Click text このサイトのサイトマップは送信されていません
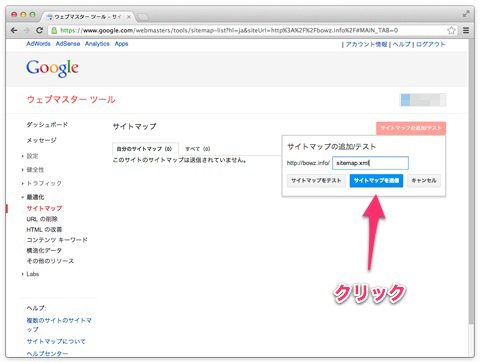The width and height of the screenshot is (480, 363). pyautogui.click(x=179, y=160)
